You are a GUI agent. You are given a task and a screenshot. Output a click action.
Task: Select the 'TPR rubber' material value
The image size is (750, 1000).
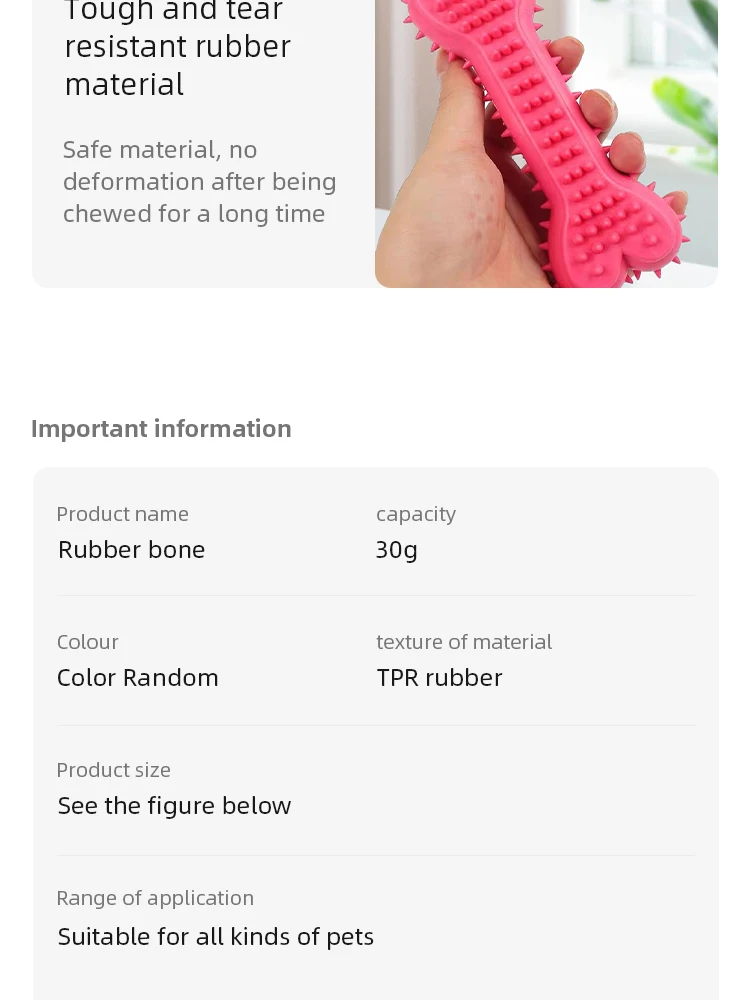439,677
